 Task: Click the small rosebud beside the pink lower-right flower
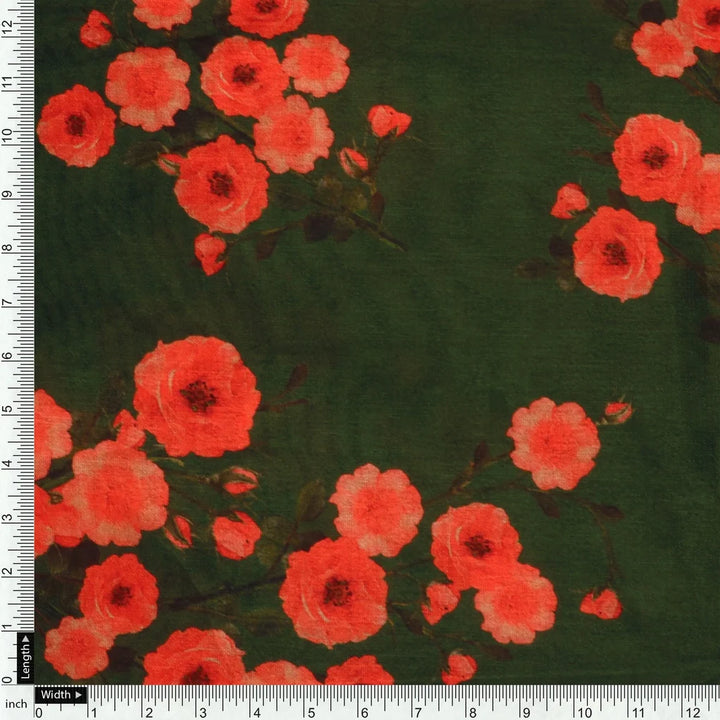[617, 411]
